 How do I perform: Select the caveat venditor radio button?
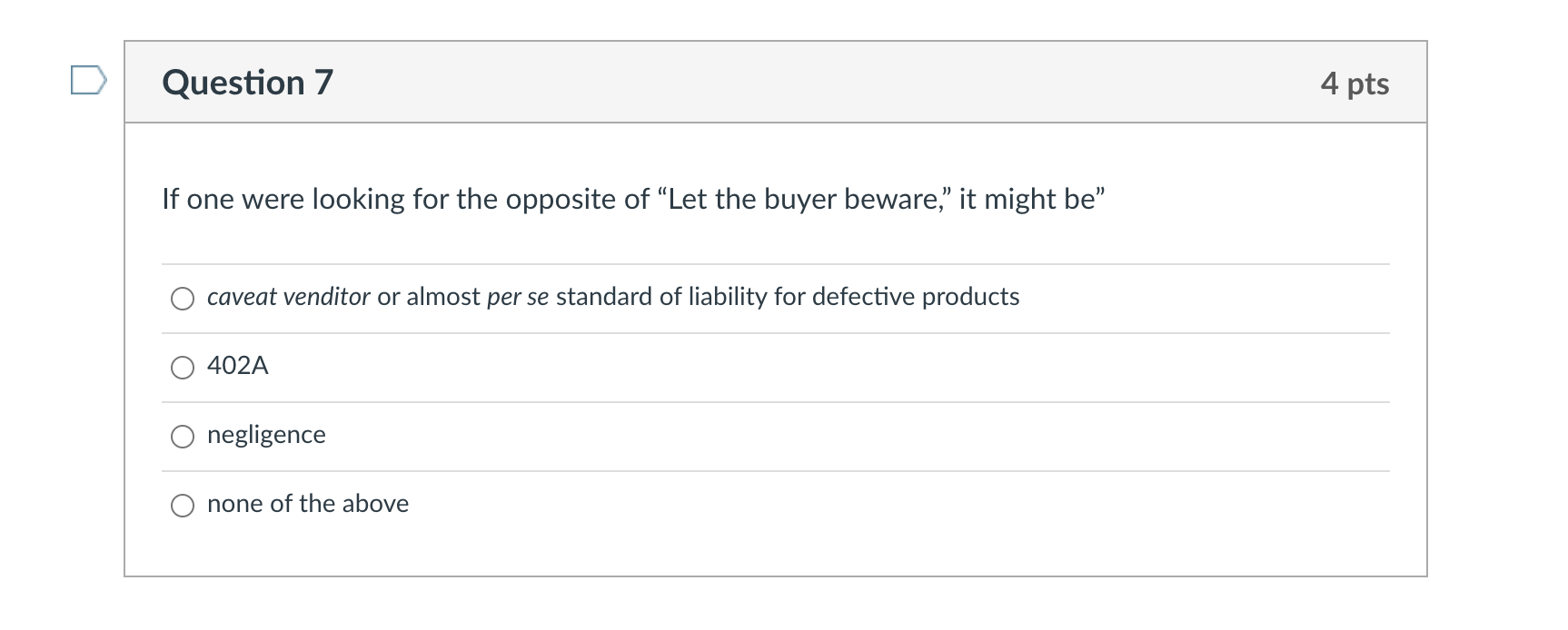183,299
